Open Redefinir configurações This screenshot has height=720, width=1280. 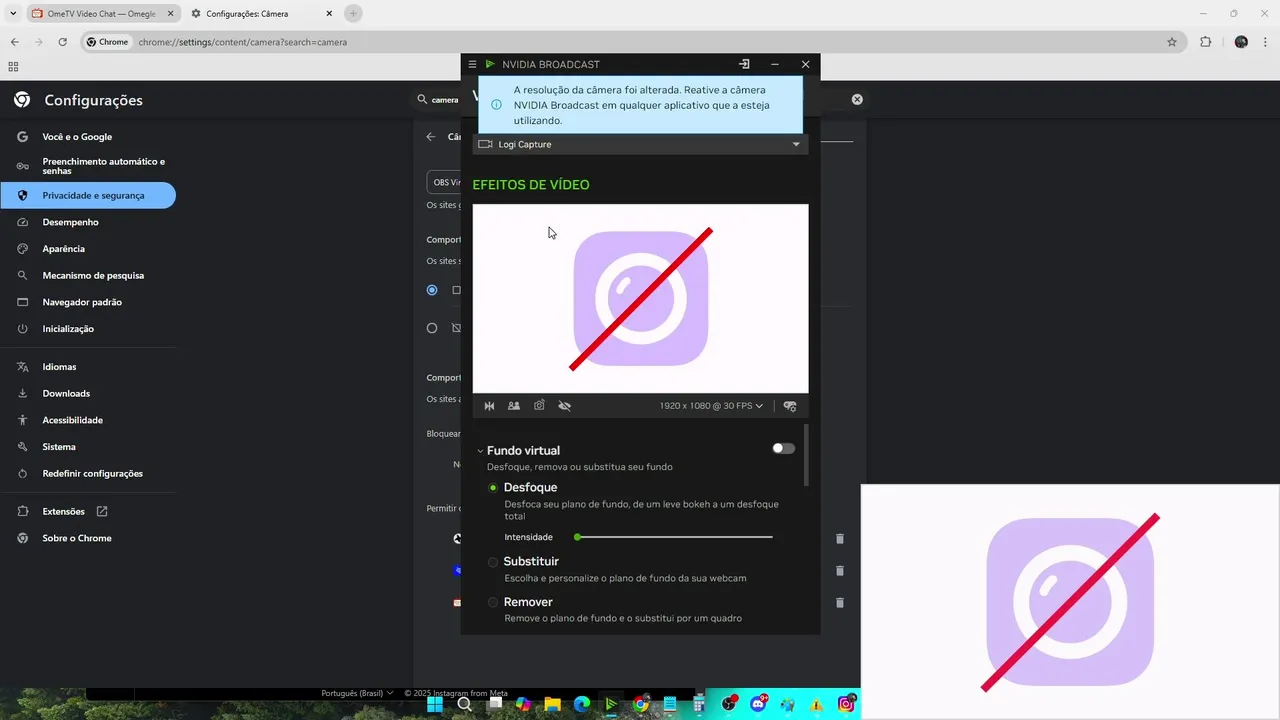click(88, 474)
